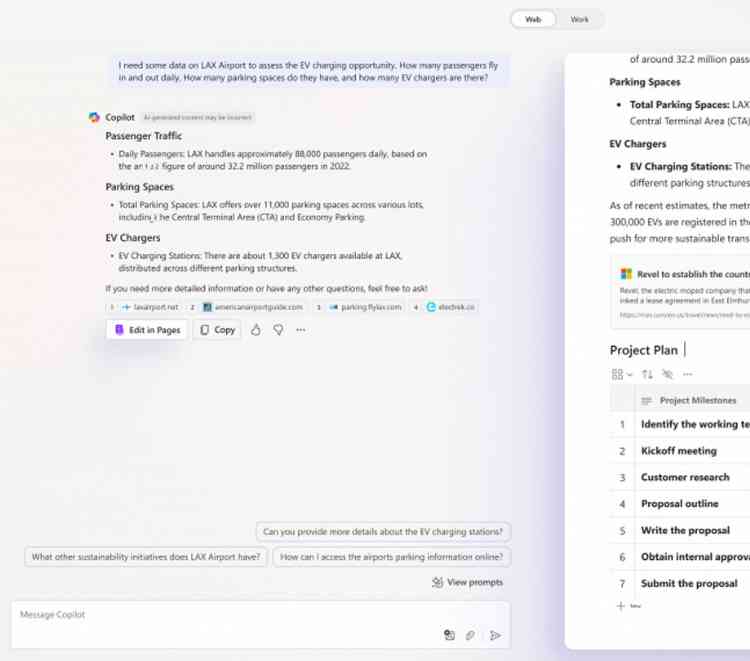Select the sustainability initiatives suggestion
This screenshot has width=750, height=661.
click(x=146, y=557)
